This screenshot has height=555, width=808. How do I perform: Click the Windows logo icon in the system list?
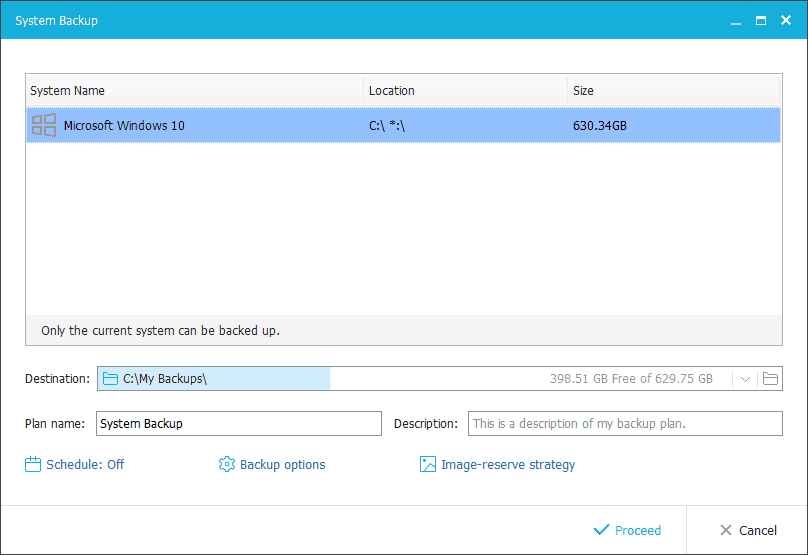44,126
